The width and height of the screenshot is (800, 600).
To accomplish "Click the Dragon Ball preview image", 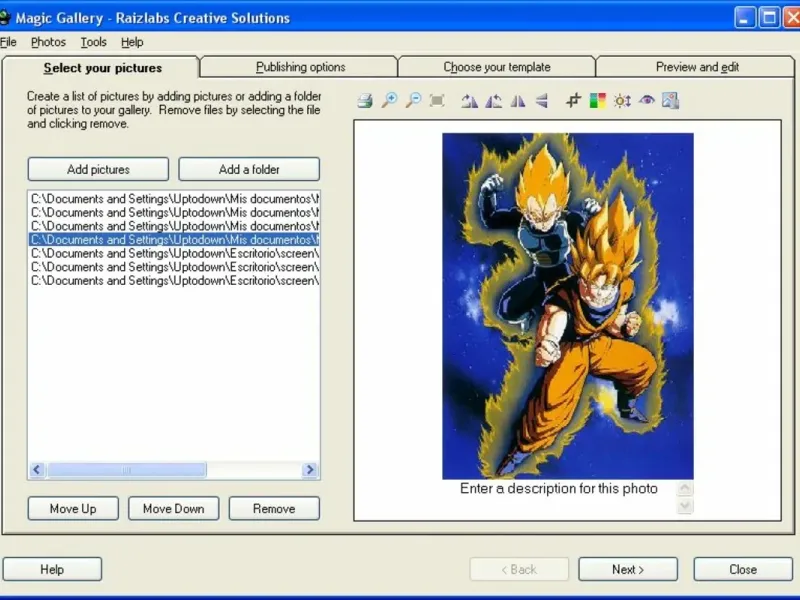I will [567, 306].
